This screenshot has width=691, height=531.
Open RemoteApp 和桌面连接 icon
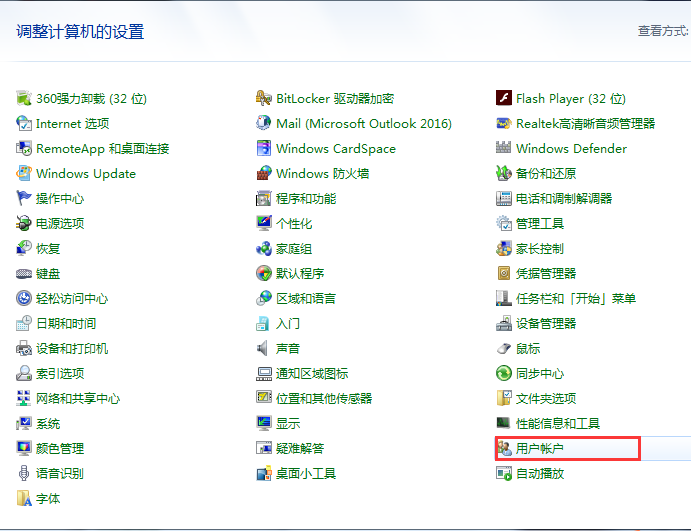pyautogui.click(x=24, y=149)
